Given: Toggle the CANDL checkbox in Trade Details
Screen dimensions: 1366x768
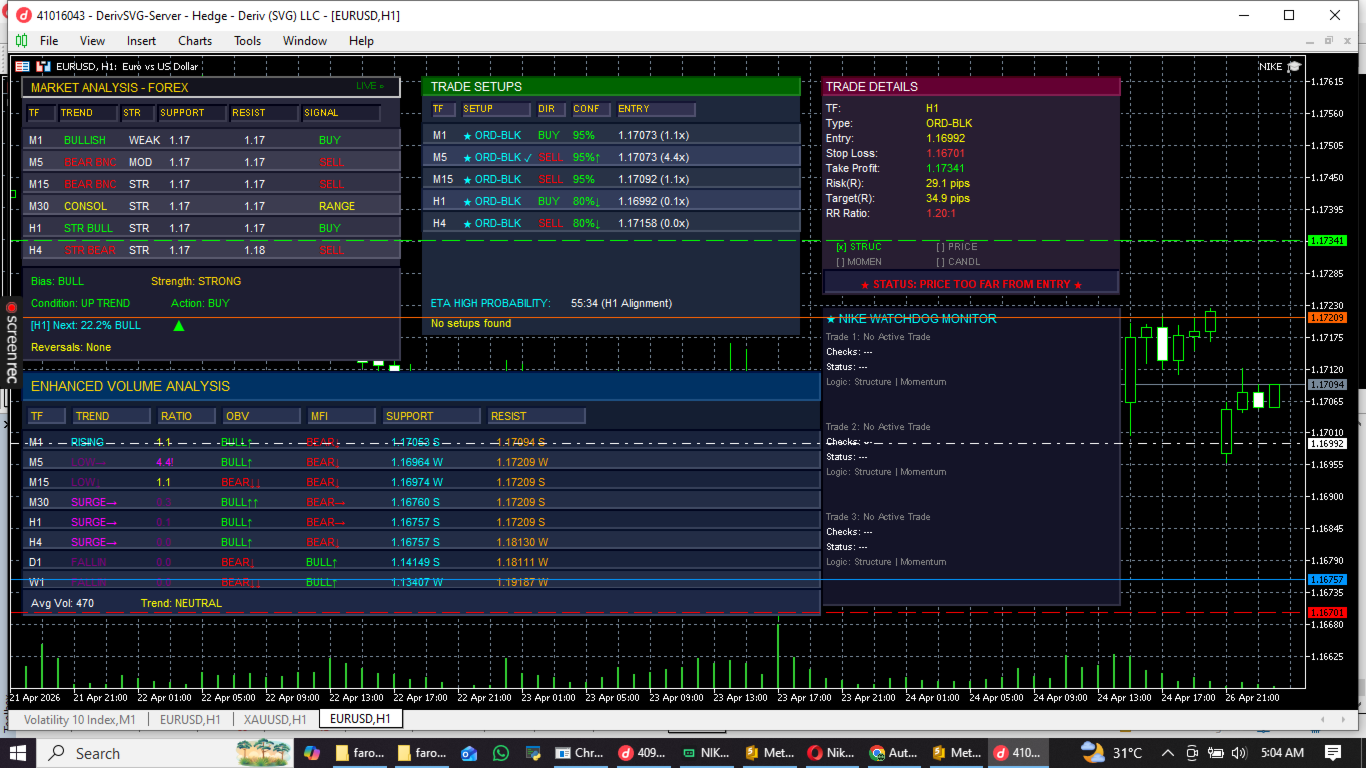Looking at the screenshot, I should 958,262.
